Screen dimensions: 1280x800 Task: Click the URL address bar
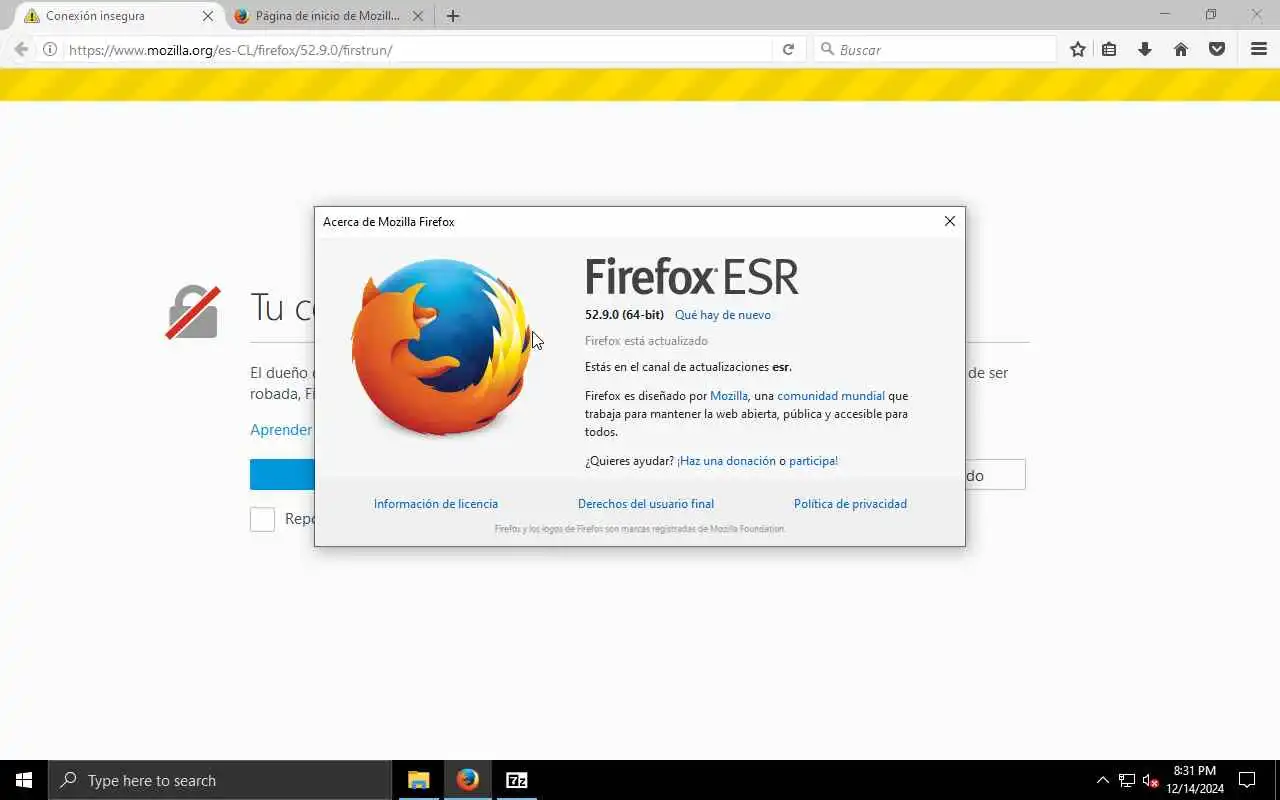(418, 49)
